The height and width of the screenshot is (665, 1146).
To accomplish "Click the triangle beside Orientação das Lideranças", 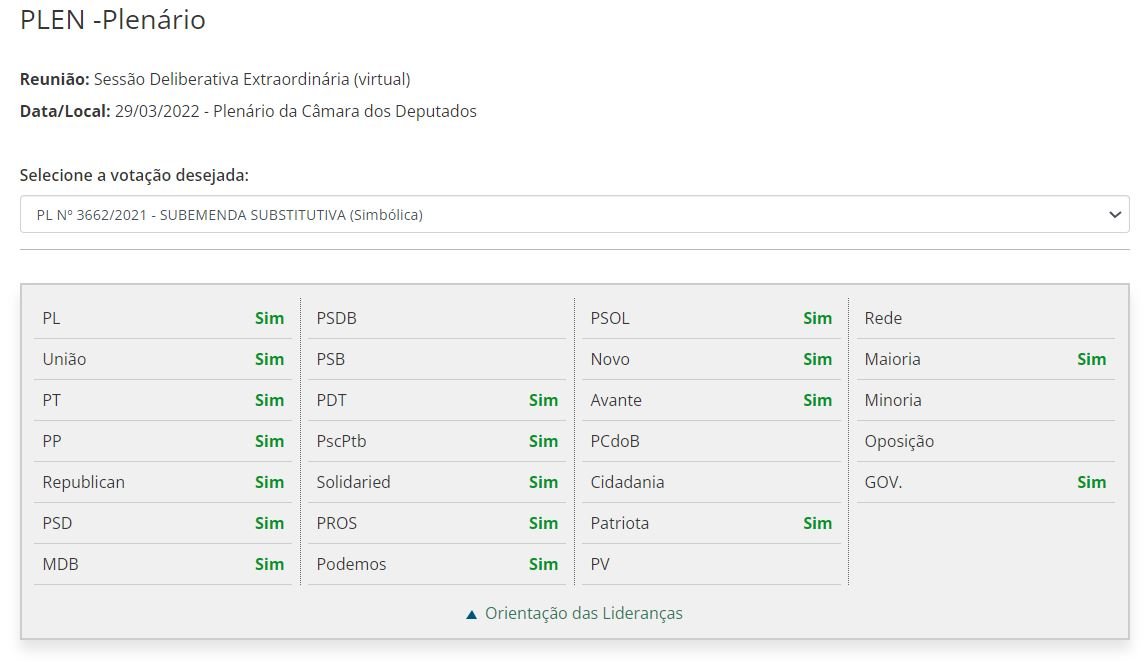I will coord(471,615).
